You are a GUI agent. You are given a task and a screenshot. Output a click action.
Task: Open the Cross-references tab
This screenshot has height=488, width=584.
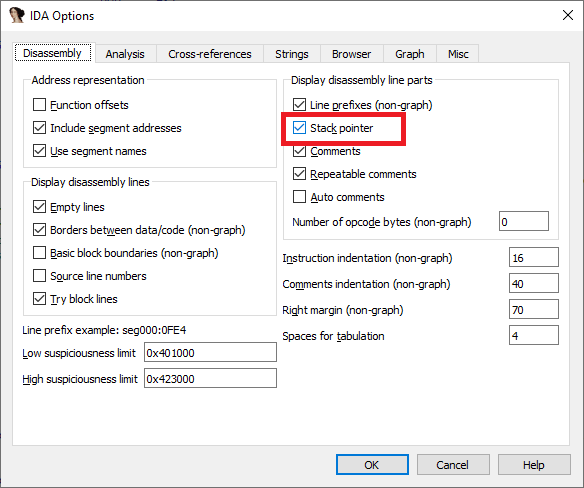tap(210, 54)
